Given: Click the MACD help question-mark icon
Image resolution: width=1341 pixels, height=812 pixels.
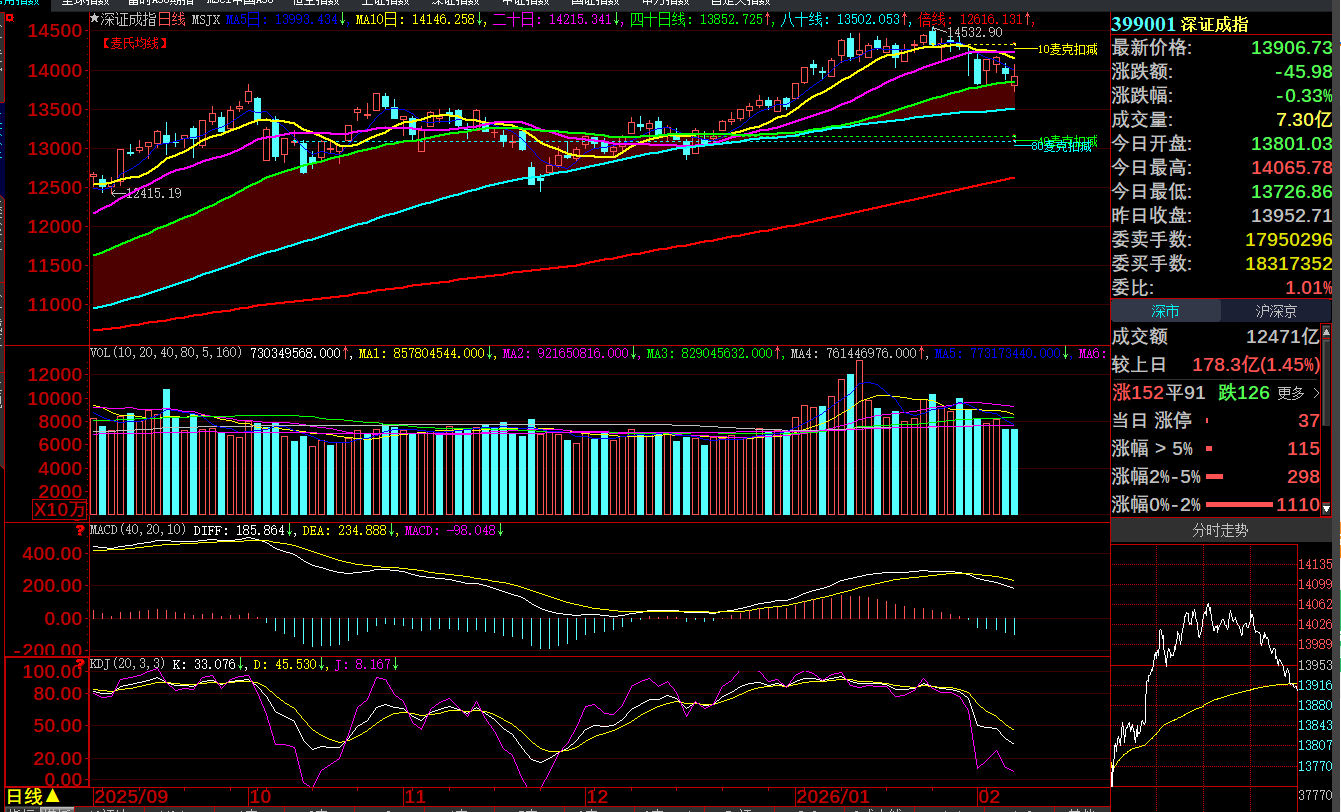Looking at the screenshot, I should 80,530.
